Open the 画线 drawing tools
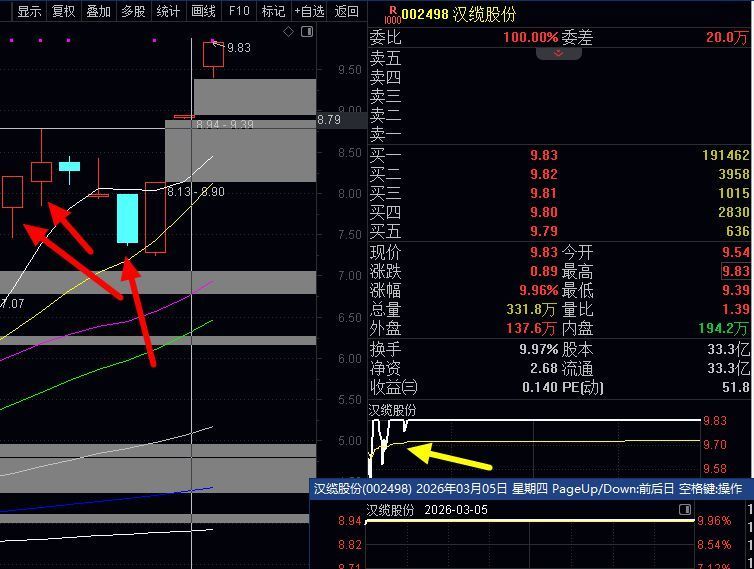The width and height of the screenshot is (754, 569). click(x=203, y=11)
